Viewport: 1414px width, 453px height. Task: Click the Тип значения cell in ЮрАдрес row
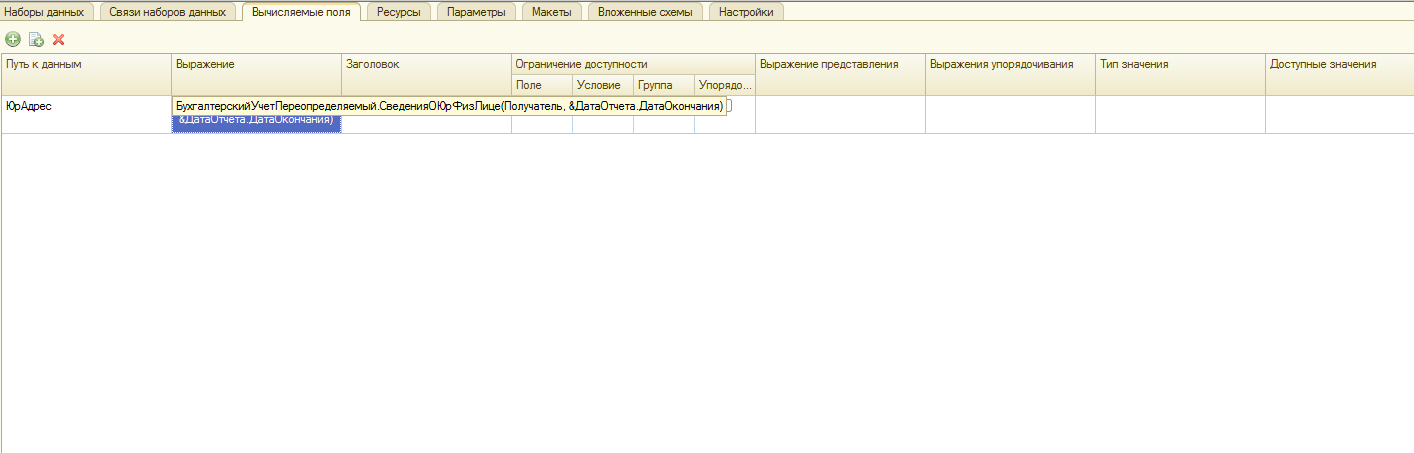click(1181, 114)
